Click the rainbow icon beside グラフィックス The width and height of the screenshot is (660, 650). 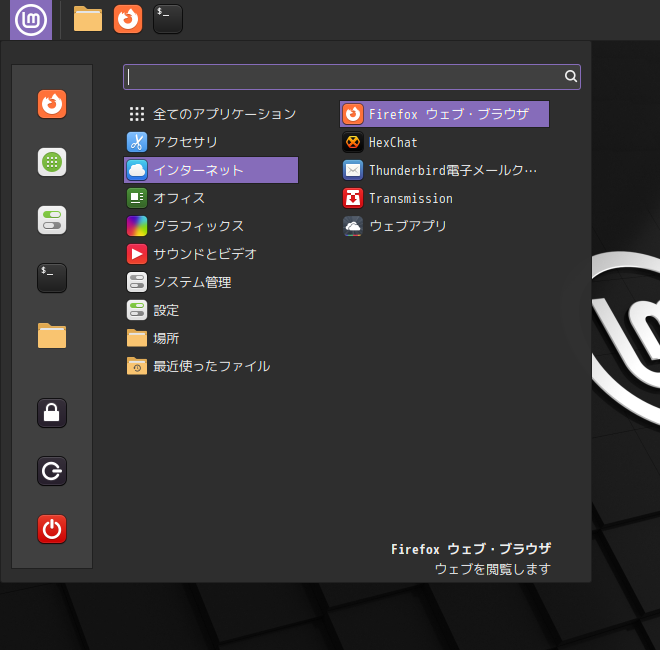click(137, 226)
